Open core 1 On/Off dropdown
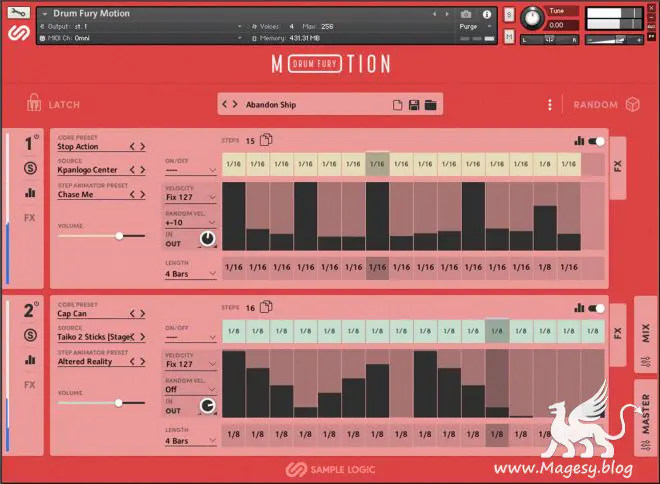The width and height of the screenshot is (660, 484). [x=190, y=170]
